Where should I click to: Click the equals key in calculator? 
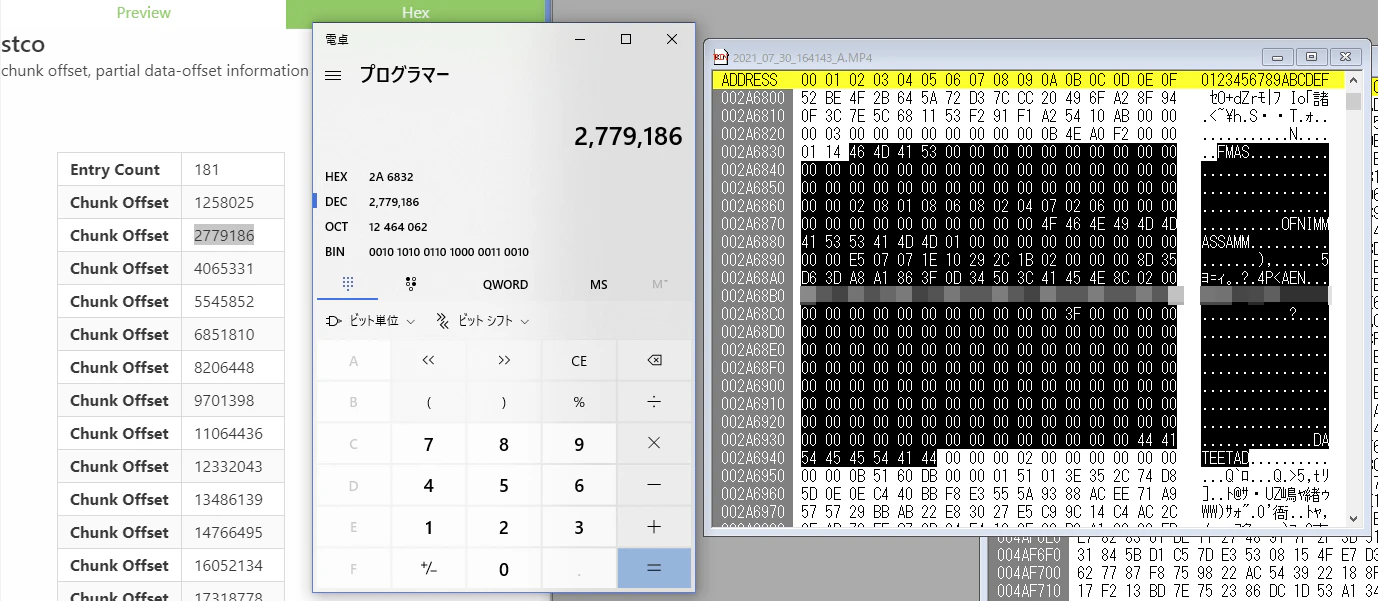pyautogui.click(x=654, y=569)
